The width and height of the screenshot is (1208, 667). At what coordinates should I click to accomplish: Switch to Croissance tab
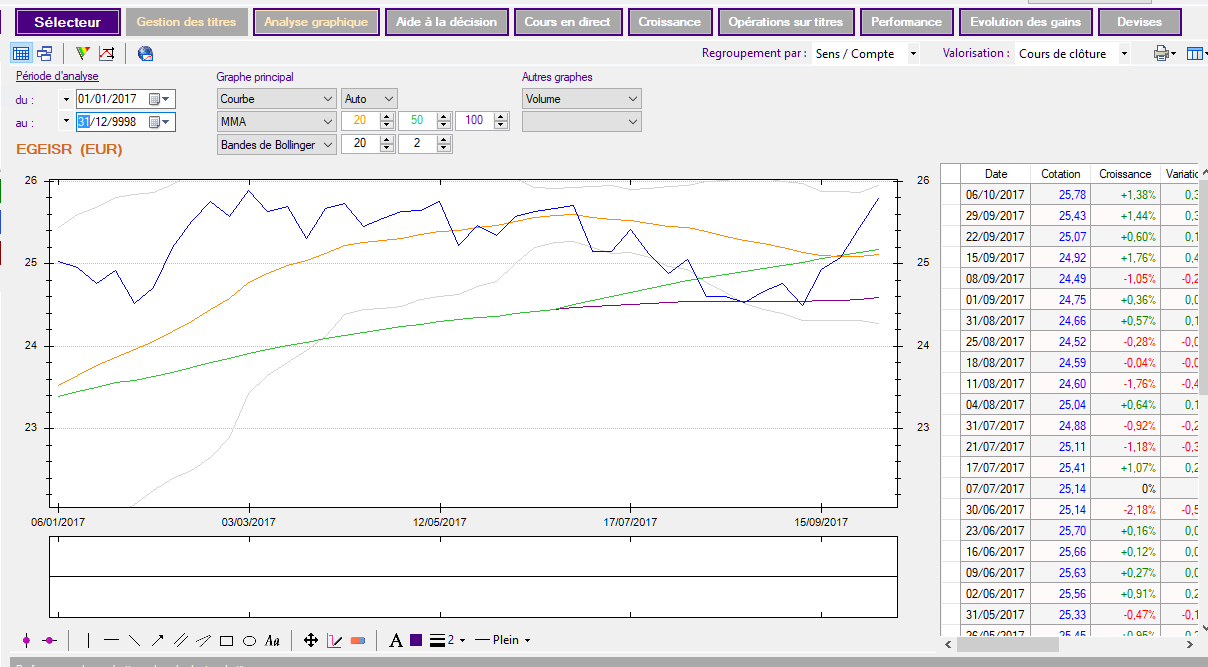(x=670, y=22)
